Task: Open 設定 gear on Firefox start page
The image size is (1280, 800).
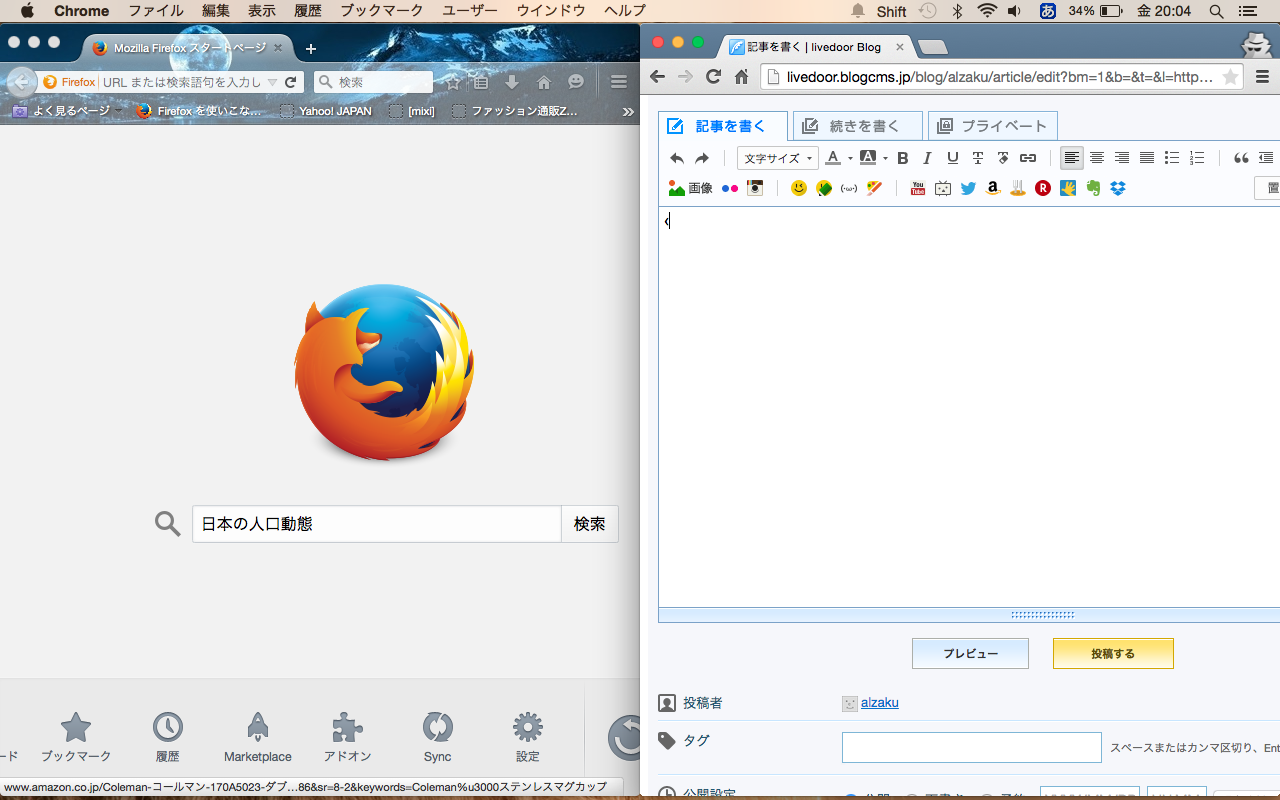Action: tap(528, 738)
